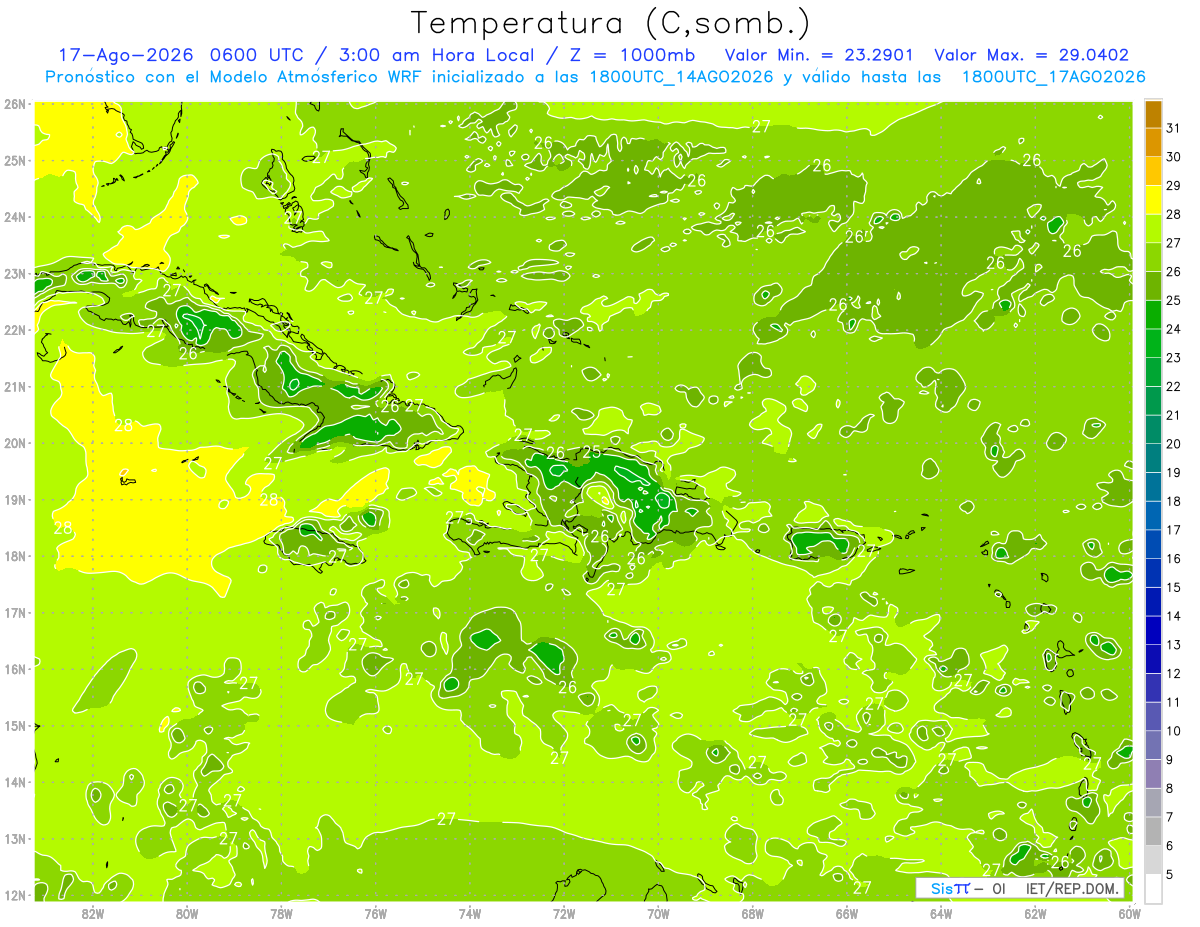Pick the white swatch below 5 in the legend

(1153, 888)
